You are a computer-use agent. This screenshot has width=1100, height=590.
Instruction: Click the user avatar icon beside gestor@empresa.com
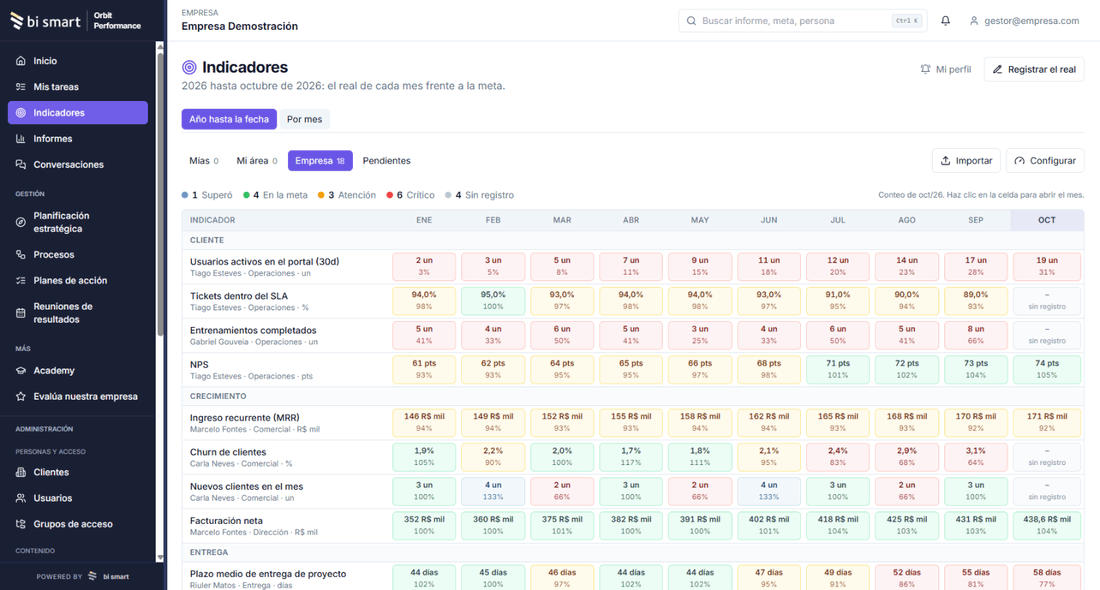coord(974,21)
